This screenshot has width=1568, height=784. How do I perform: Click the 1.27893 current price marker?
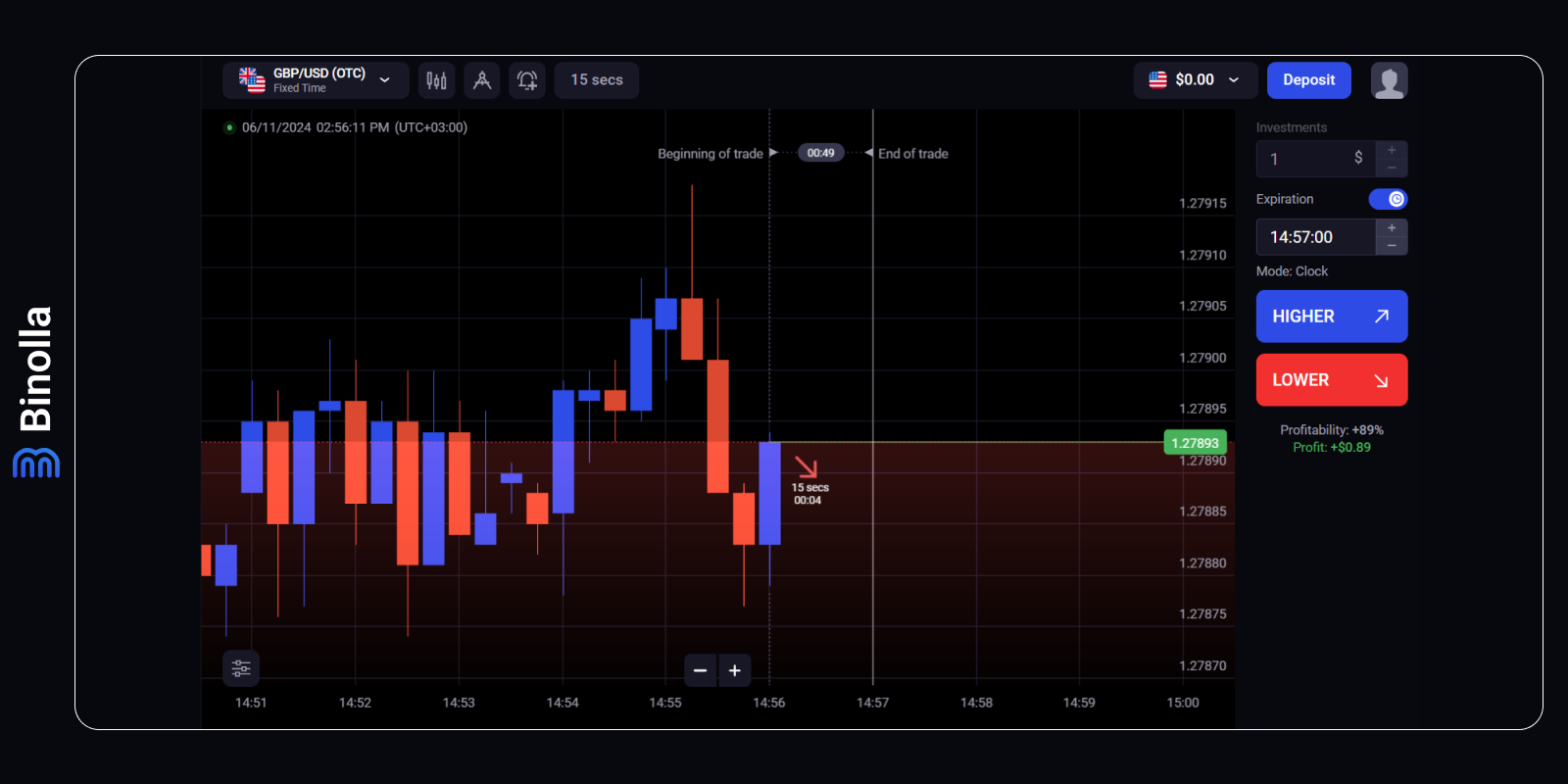click(1195, 443)
